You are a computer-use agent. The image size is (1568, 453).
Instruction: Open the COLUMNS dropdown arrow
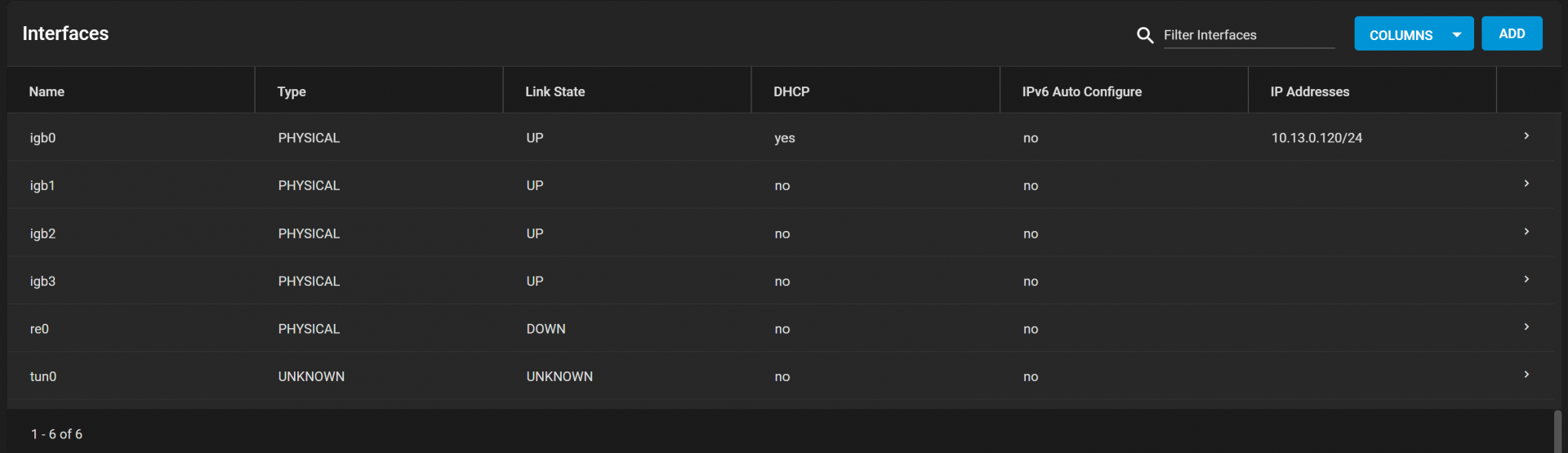1457,34
